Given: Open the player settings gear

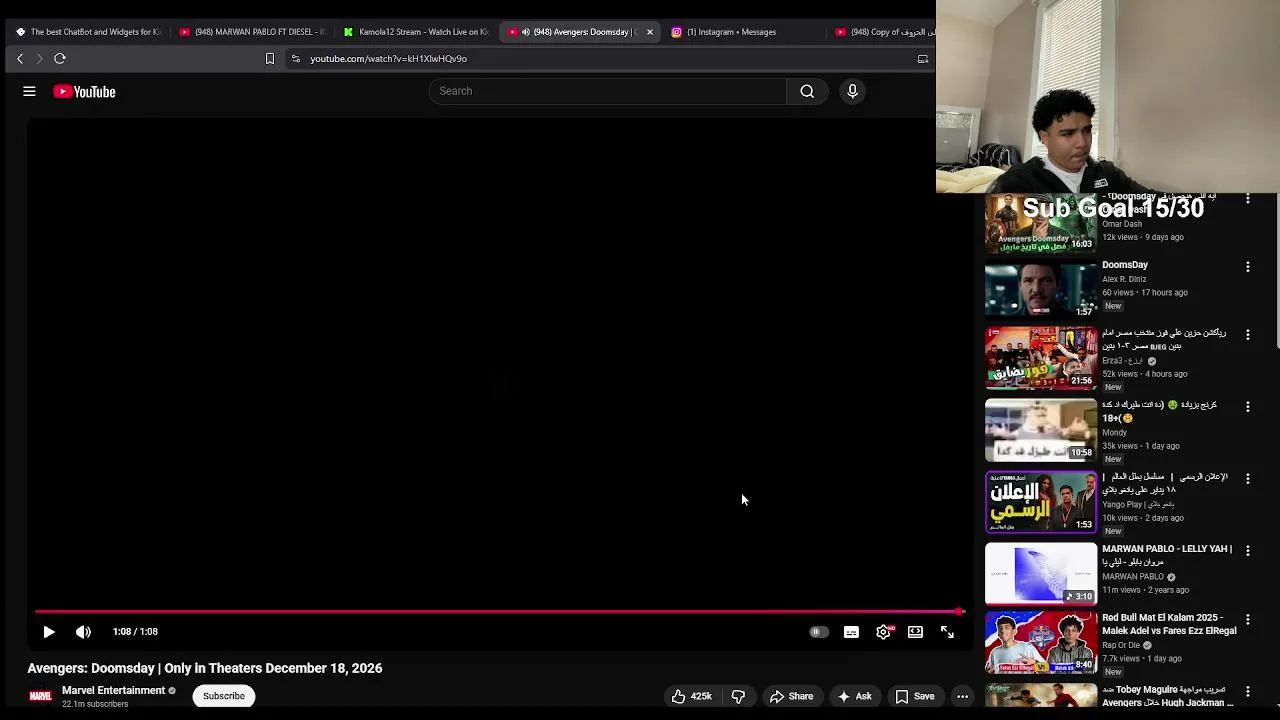Looking at the screenshot, I should (883, 632).
